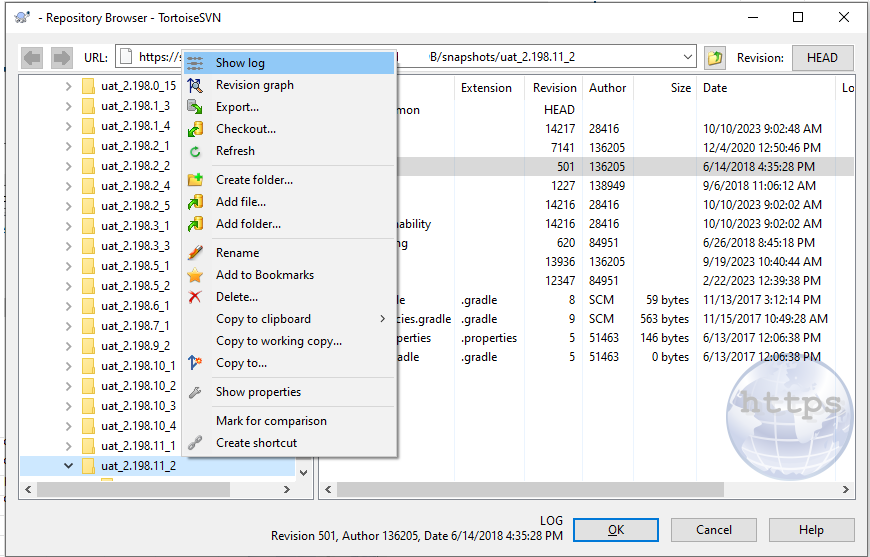The width and height of the screenshot is (870, 557).
Task: Click the folder icon of uat_2.198.7_1
Action: (x=88, y=326)
